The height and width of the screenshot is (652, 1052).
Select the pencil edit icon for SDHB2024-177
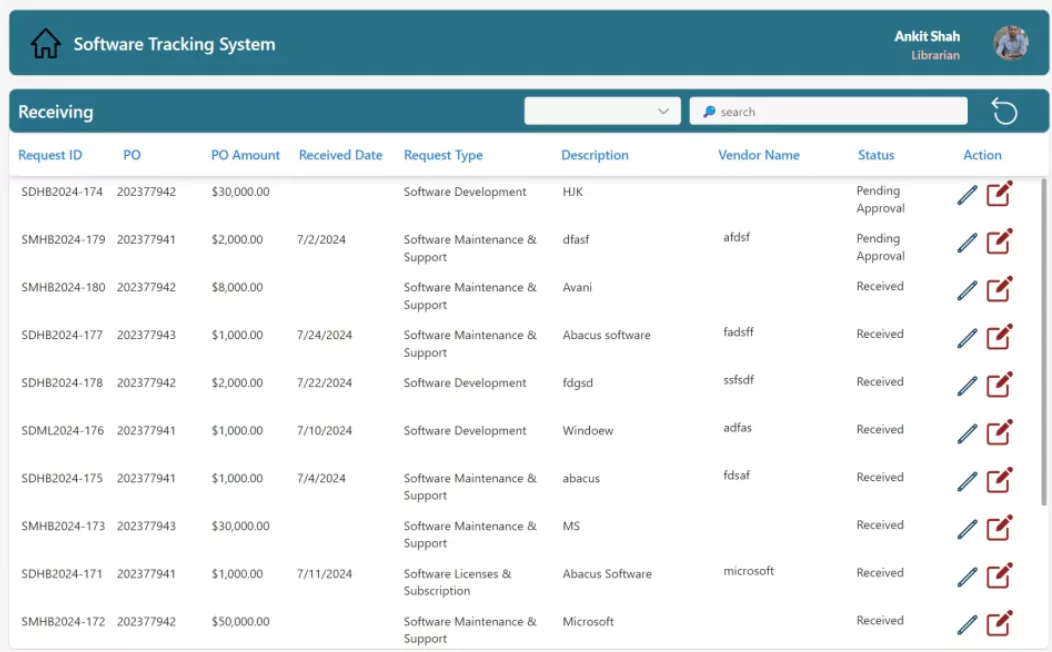pos(966,338)
